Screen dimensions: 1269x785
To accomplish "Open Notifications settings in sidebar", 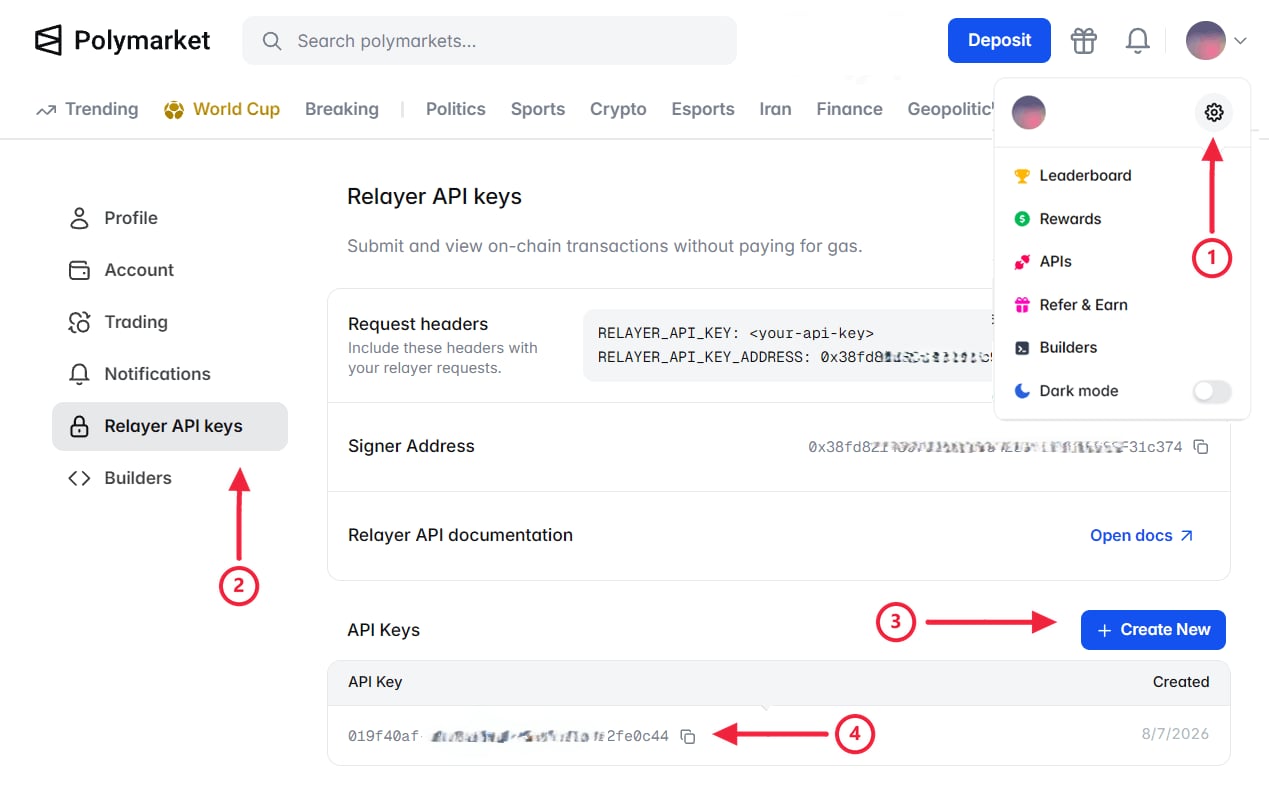I will tap(170, 374).
